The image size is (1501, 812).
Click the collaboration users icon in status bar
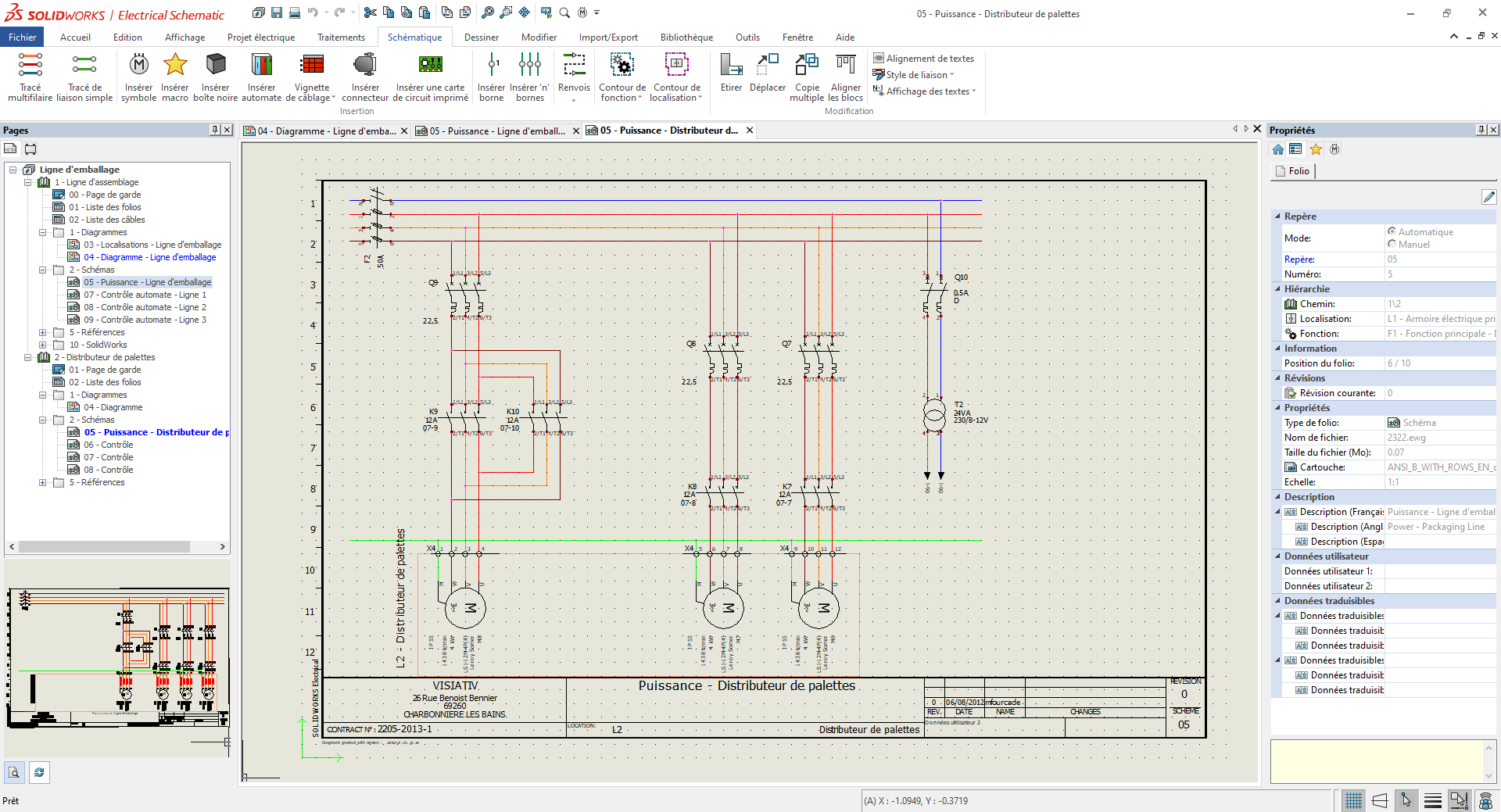1486,800
